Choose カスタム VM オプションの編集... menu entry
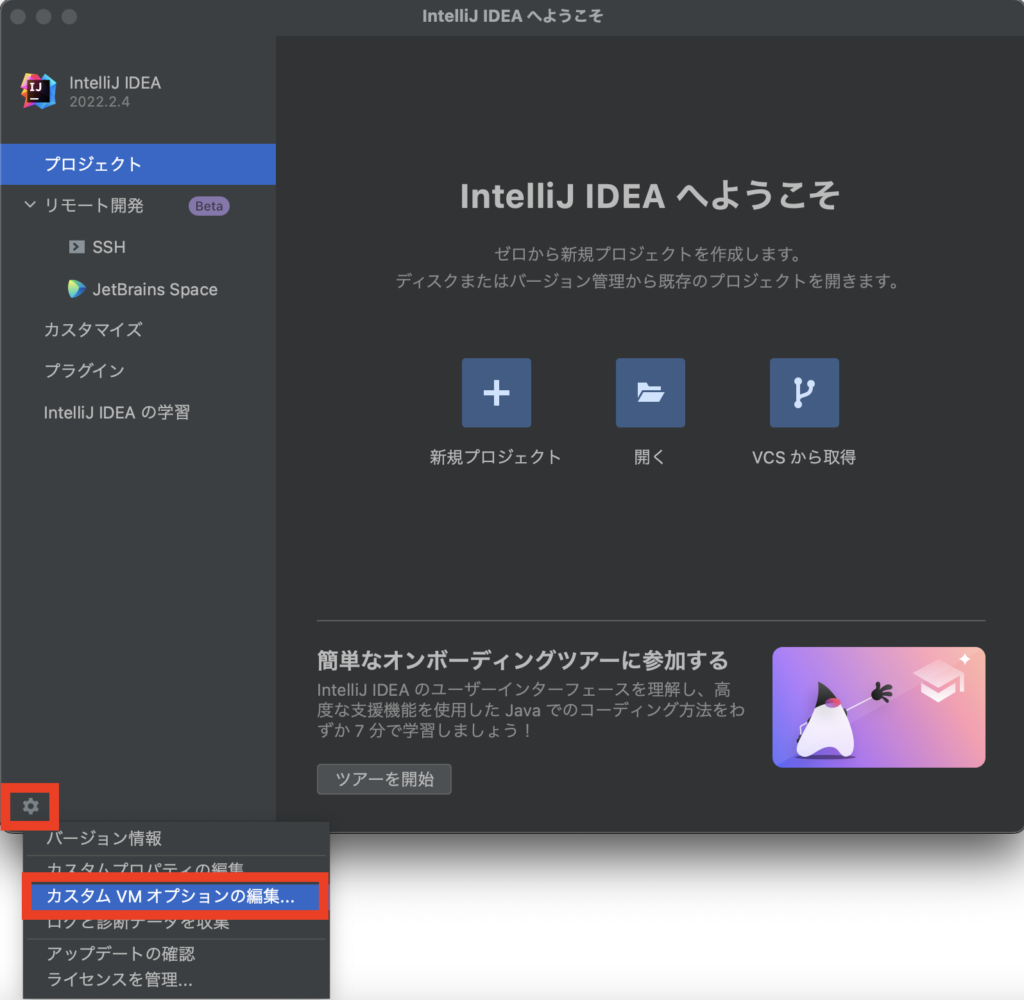The image size is (1024, 1000). pos(176,896)
